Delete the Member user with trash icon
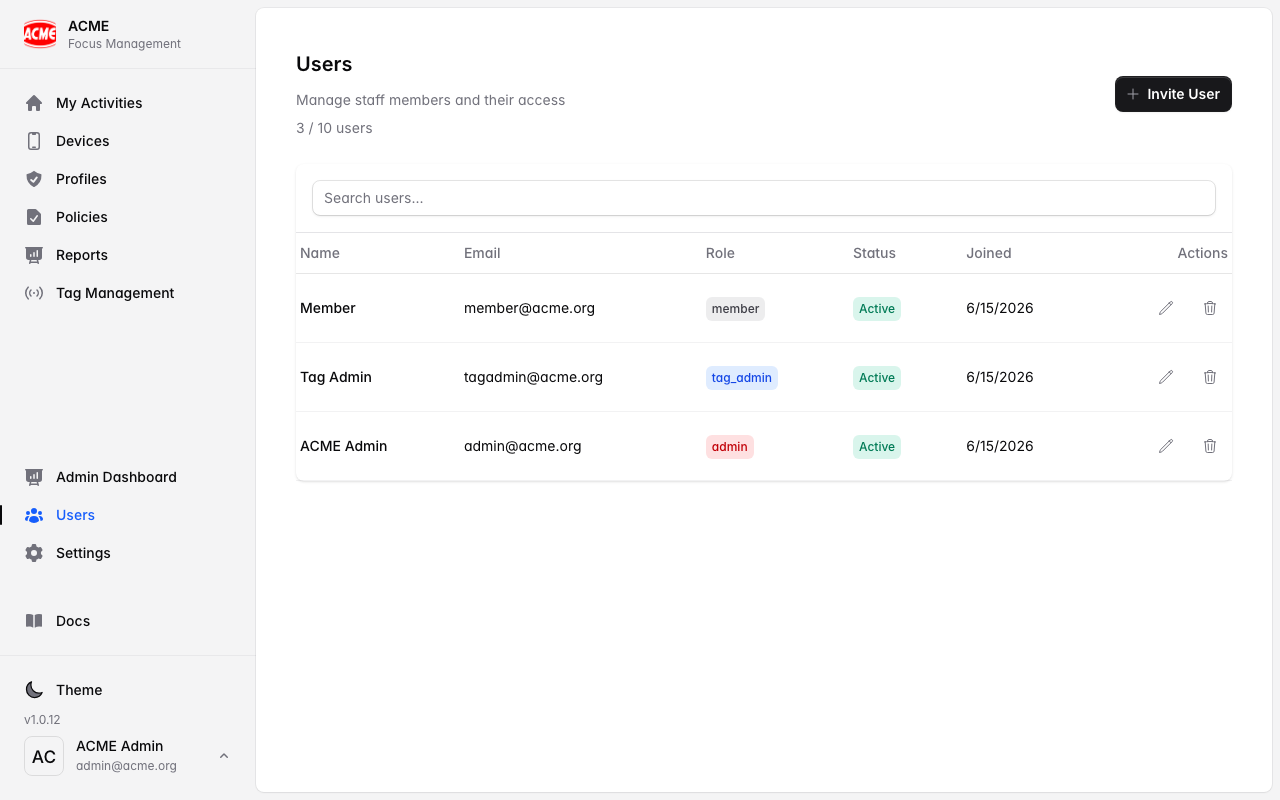Viewport: 1280px width, 800px height. (x=1210, y=308)
